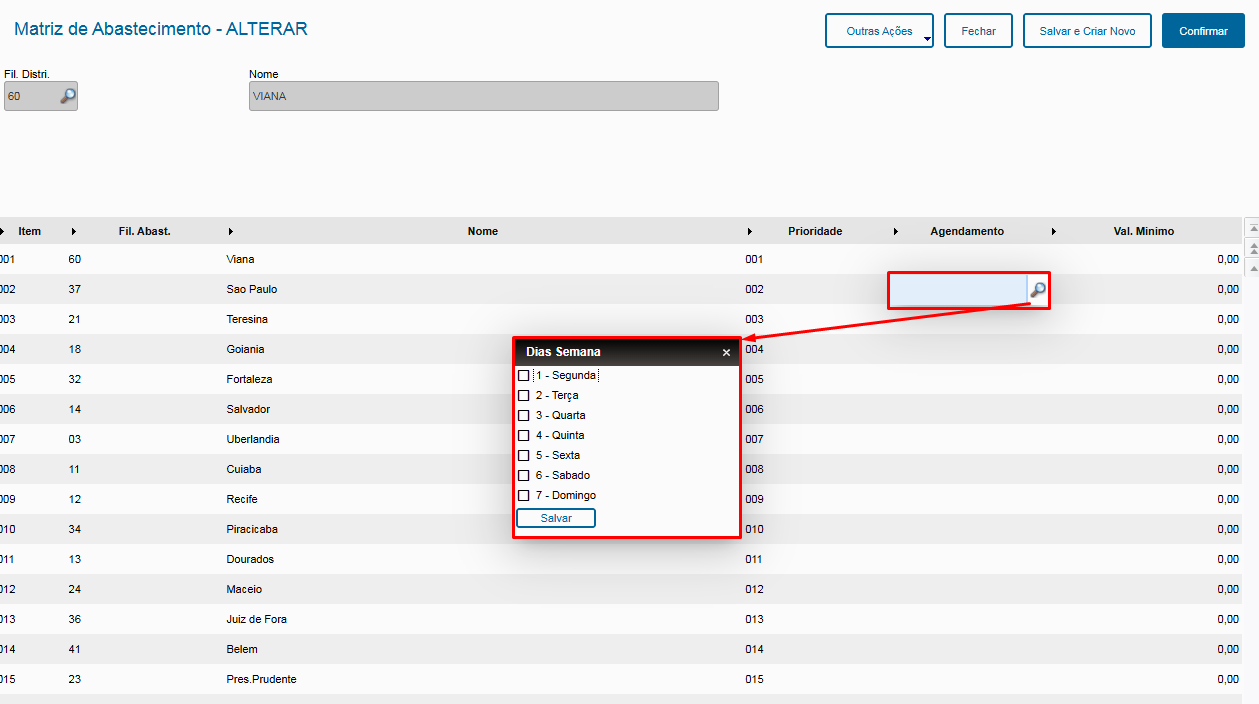Mark the 6 - Sabado checkbox
Screen dimensions: 1259x704
click(523, 476)
